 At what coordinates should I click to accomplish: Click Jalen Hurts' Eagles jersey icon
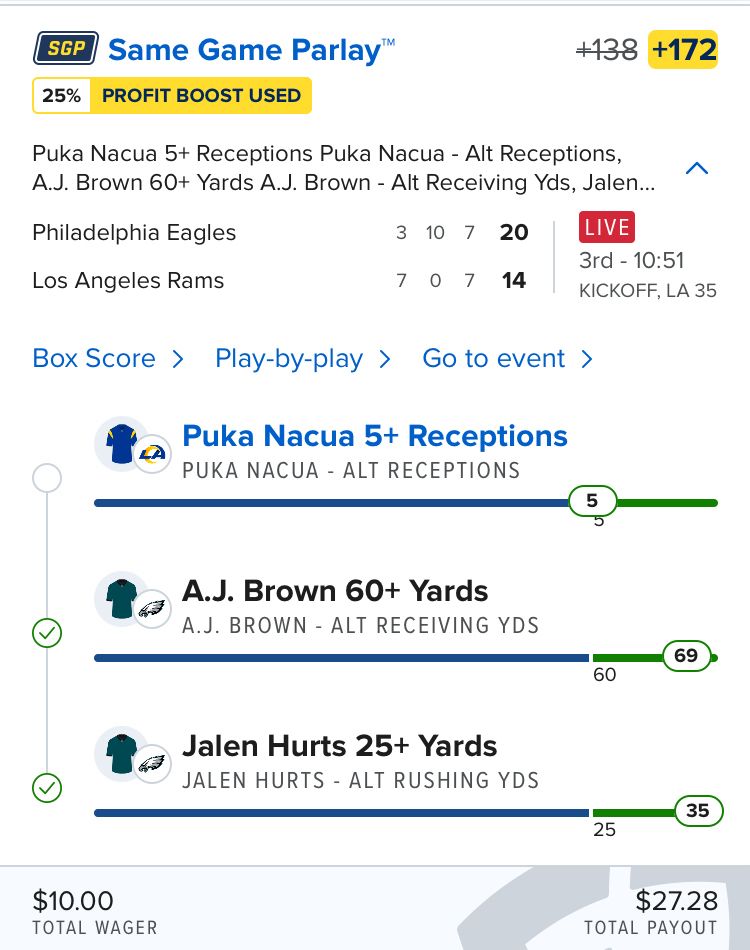coord(121,754)
